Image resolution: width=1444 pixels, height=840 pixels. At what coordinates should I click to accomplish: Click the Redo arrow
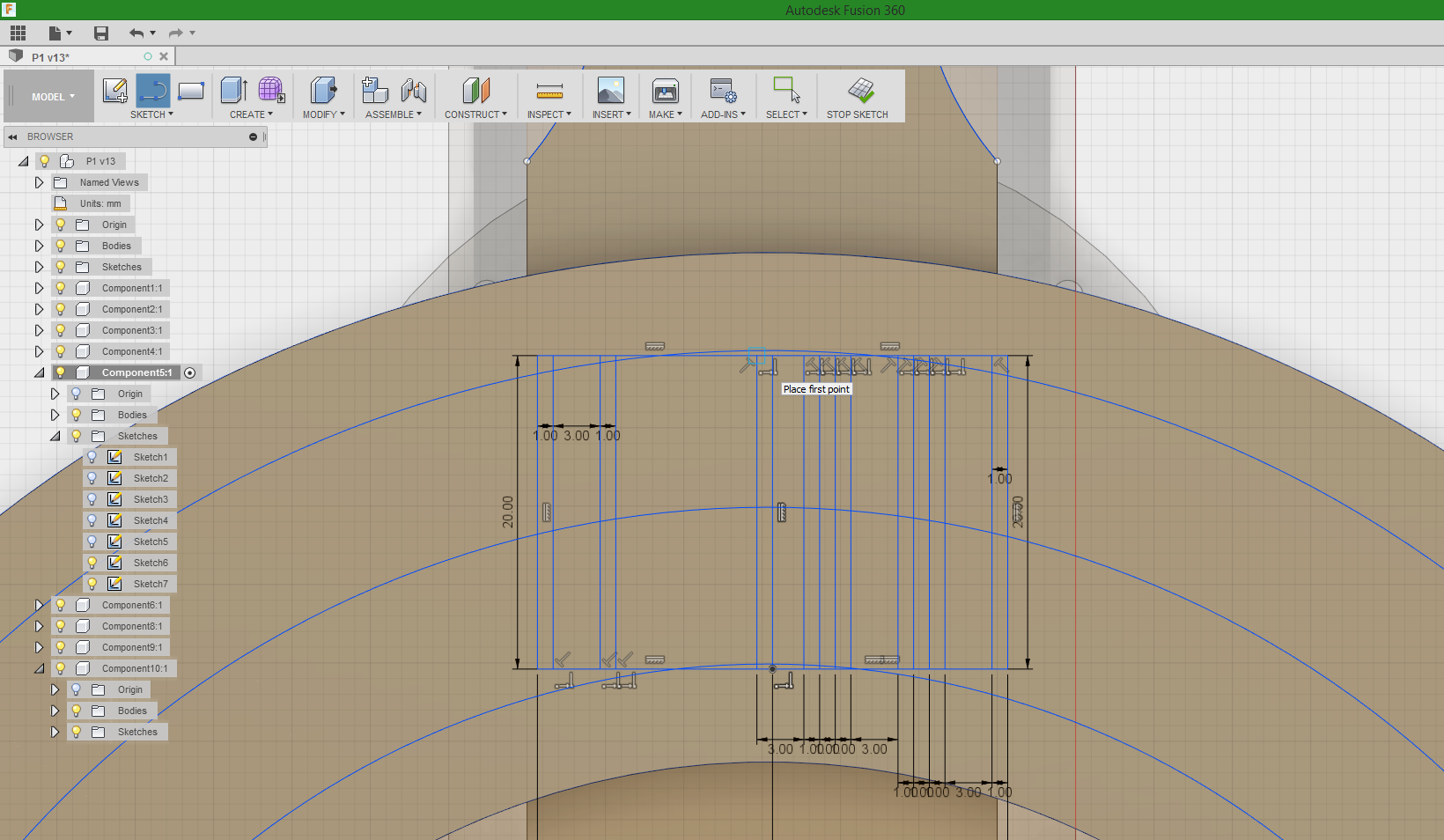tap(176, 33)
